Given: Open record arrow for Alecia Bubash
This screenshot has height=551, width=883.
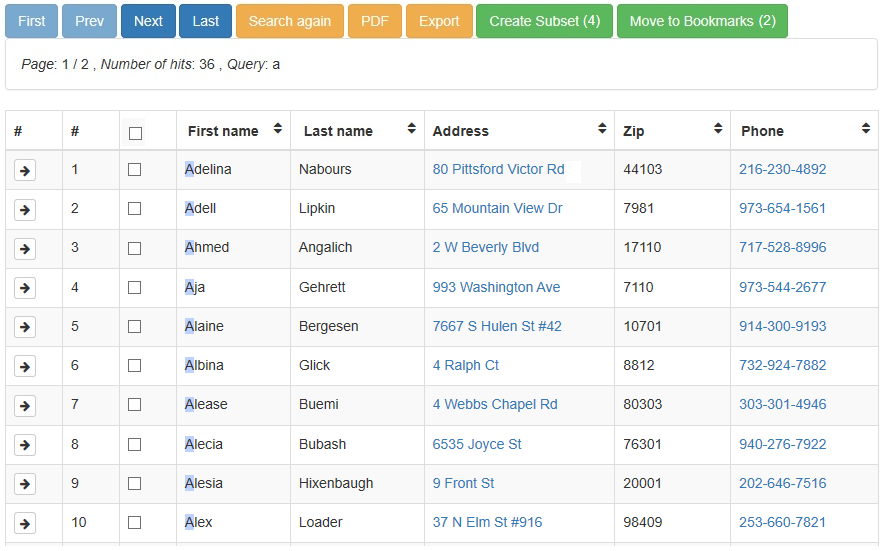Looking at the screenshot, I should pyautogui.click(x=25, y=445).
